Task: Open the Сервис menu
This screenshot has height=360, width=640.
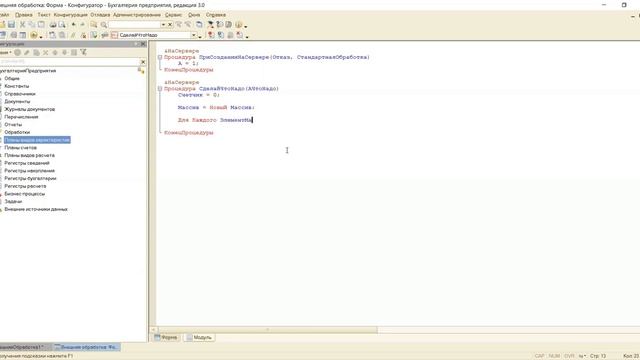Action: click(x=173, y=15)
